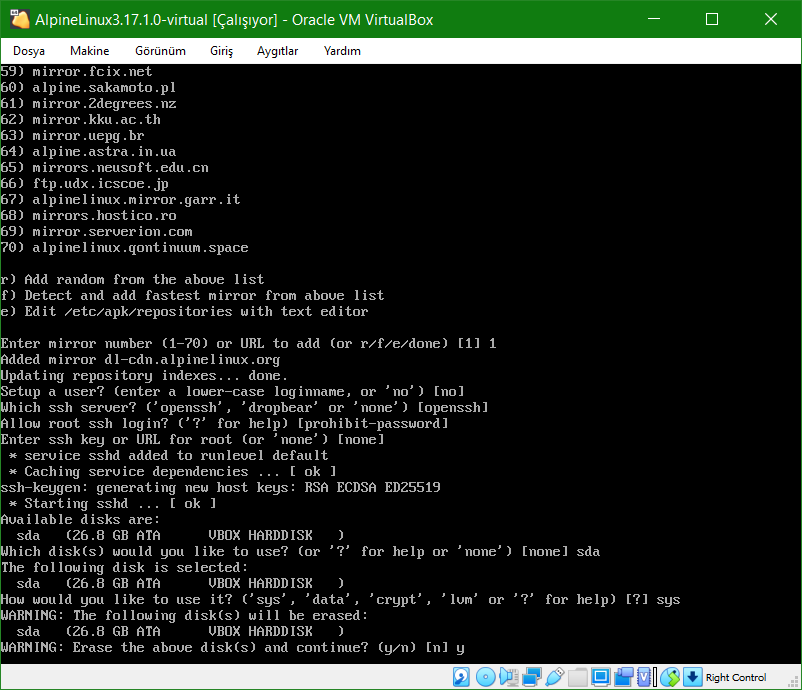The height and width of the screenshot is (690, 802).
Task: Click the 'Starting sshd ... [ ok ]' line
Action: pos(113,503)
